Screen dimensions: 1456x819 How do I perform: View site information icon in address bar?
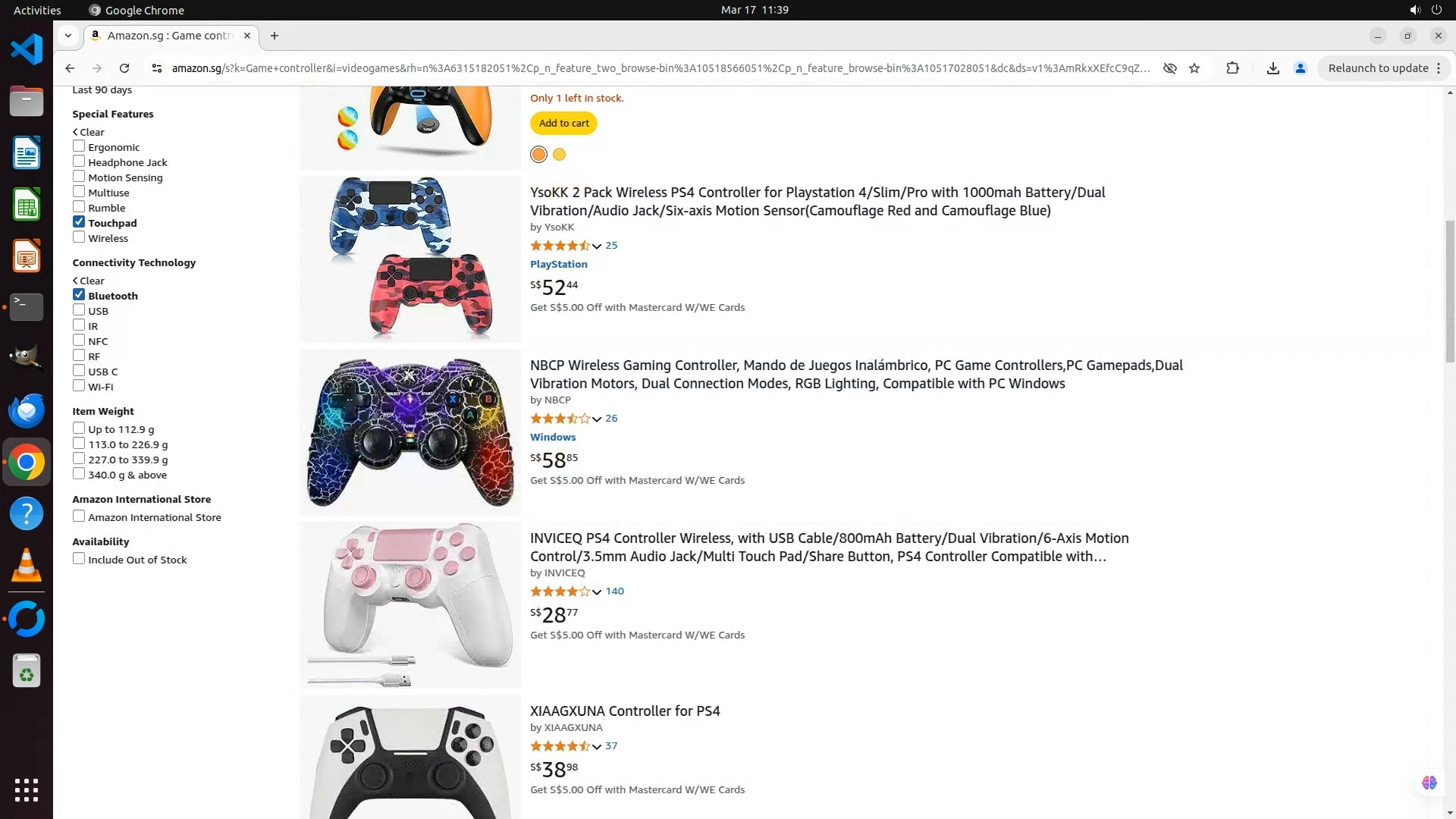coord(157,68)
